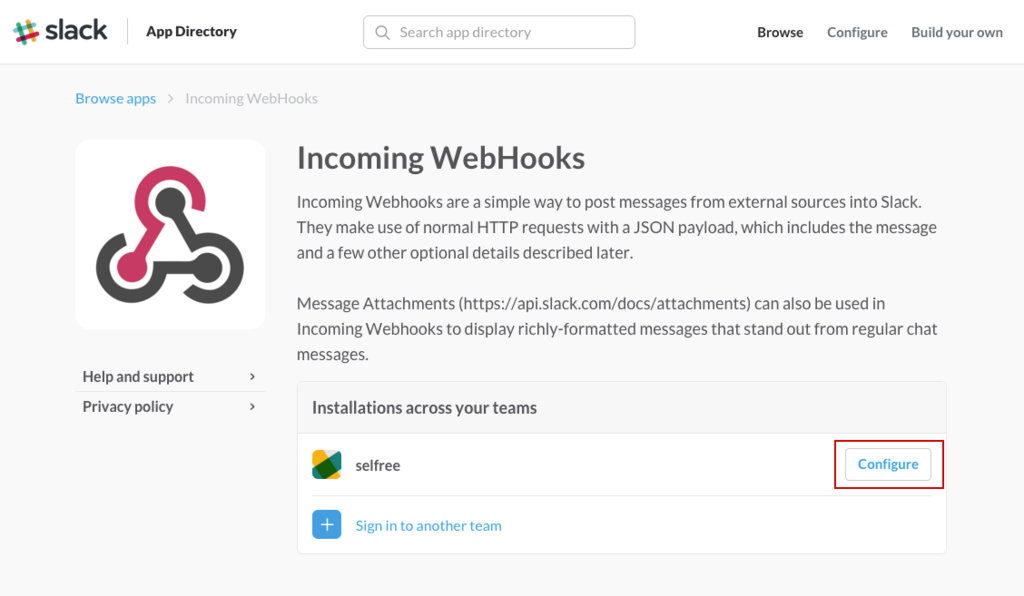Expand the Help and support chevron
1024x596 pixels.
point(252,377)
